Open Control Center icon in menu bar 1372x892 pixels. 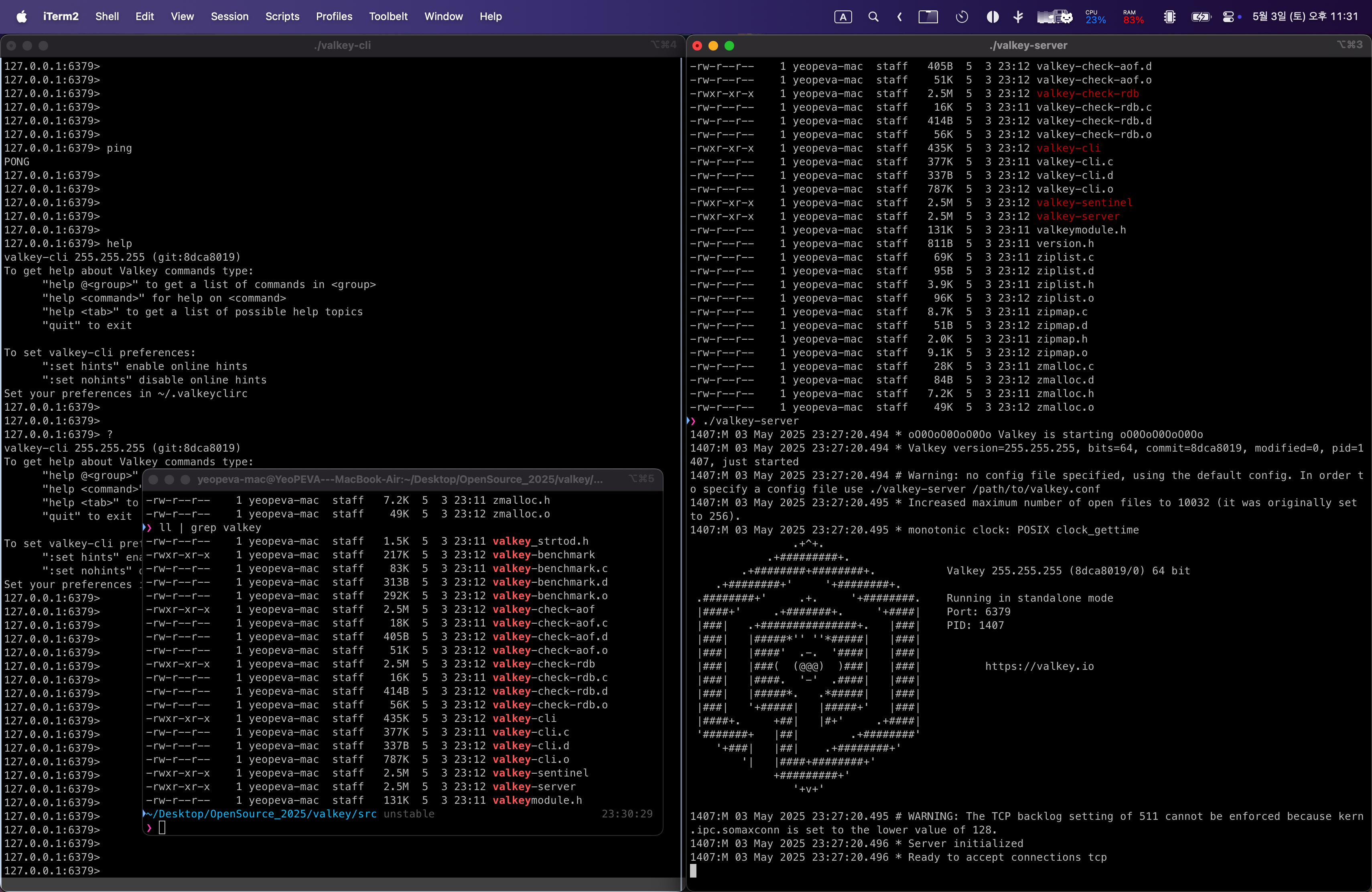(x=1228, y=17)
